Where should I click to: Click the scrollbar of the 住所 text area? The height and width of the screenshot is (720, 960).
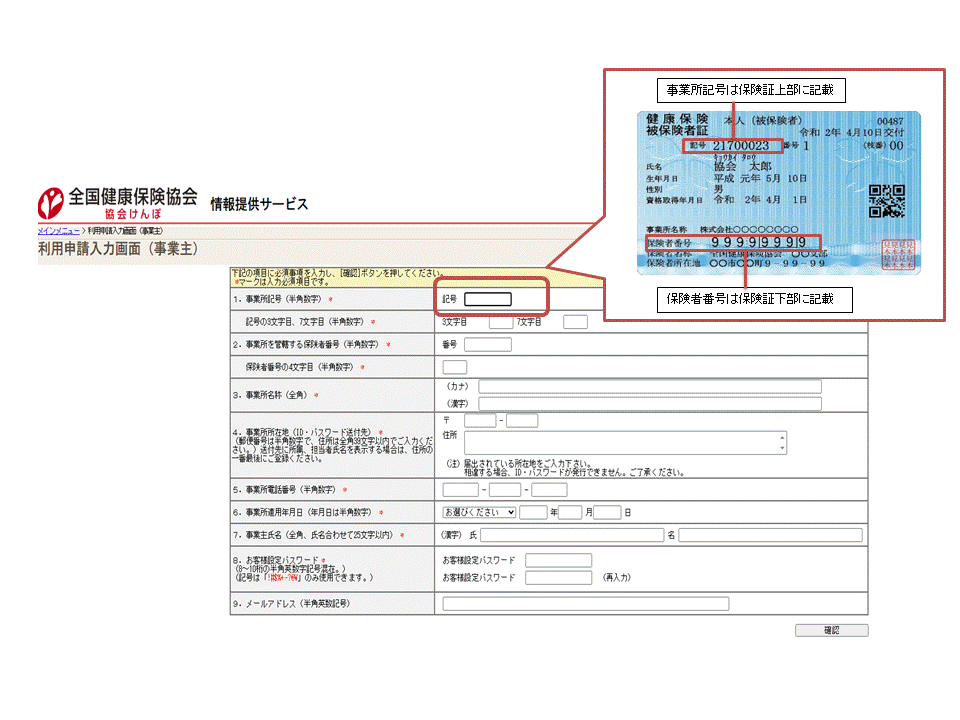point(783,441)
